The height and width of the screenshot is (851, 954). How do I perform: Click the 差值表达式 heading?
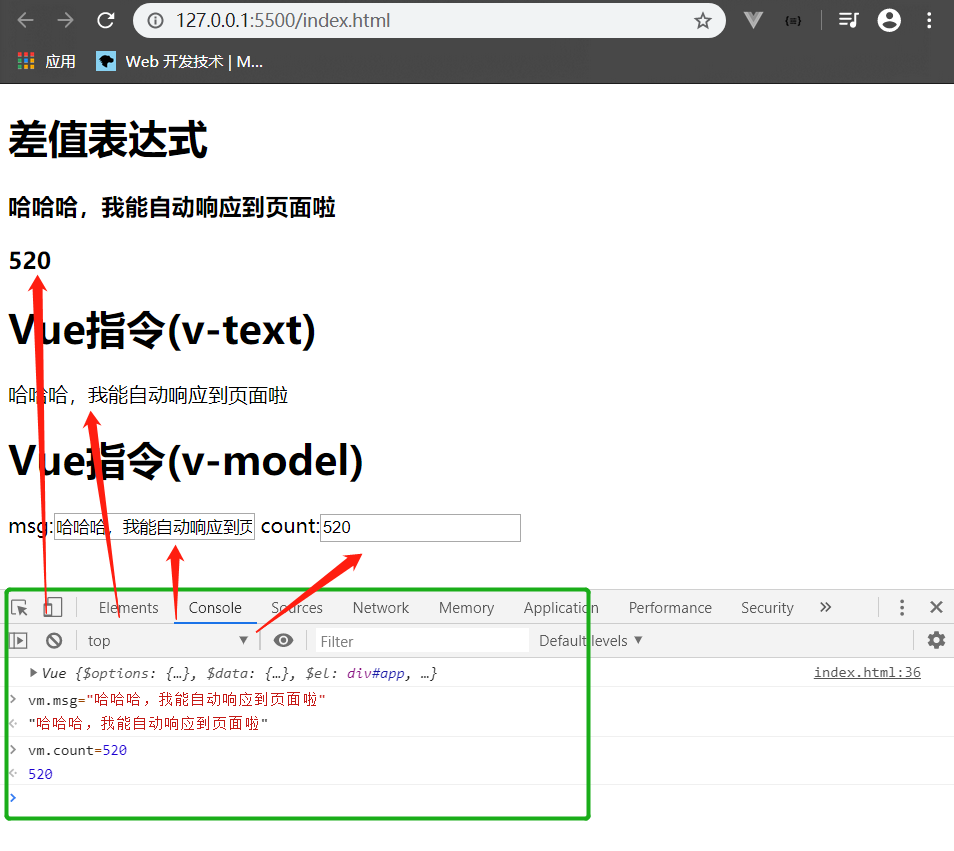coord(108,140)
